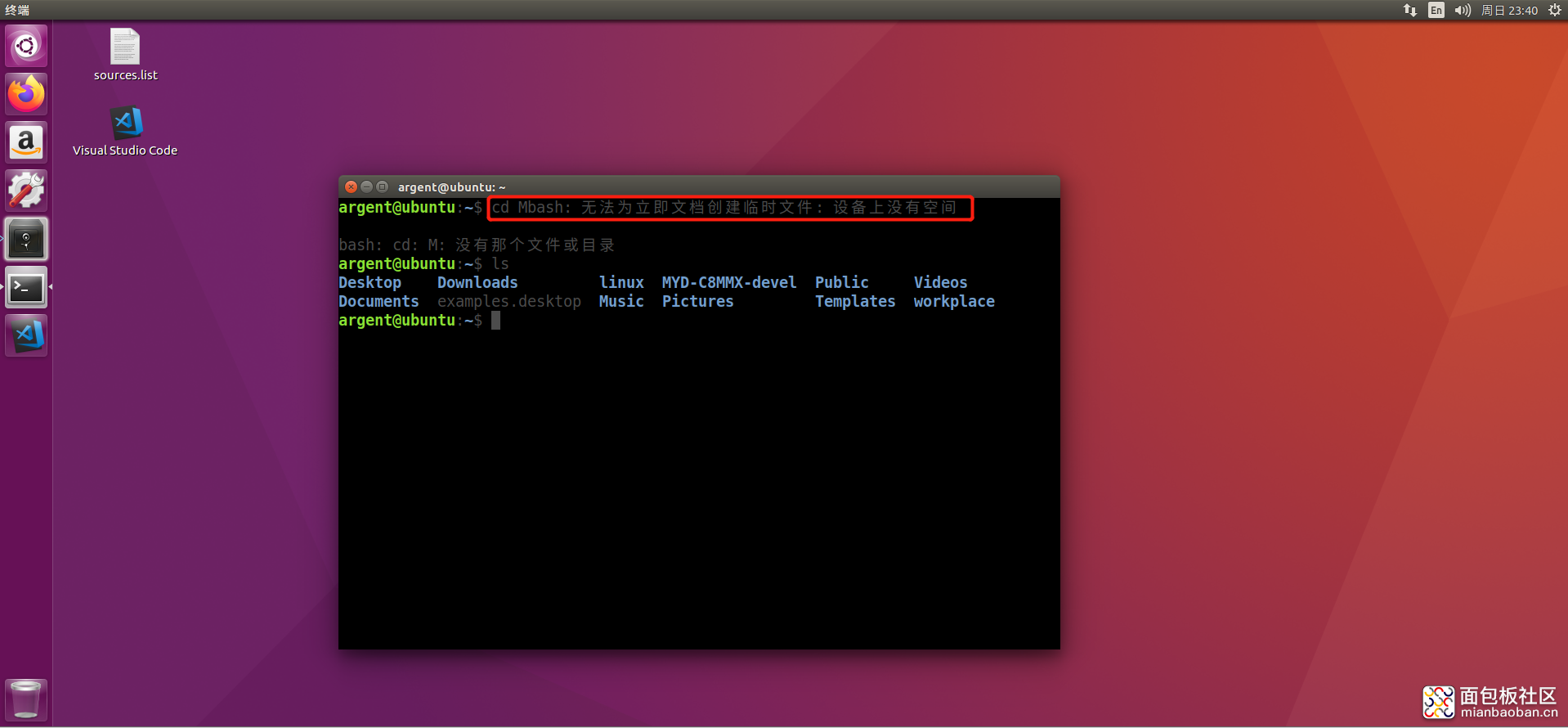Close the argent@ubuntu terminal window
1568x728 pixels.
click(x=351, y=186)
